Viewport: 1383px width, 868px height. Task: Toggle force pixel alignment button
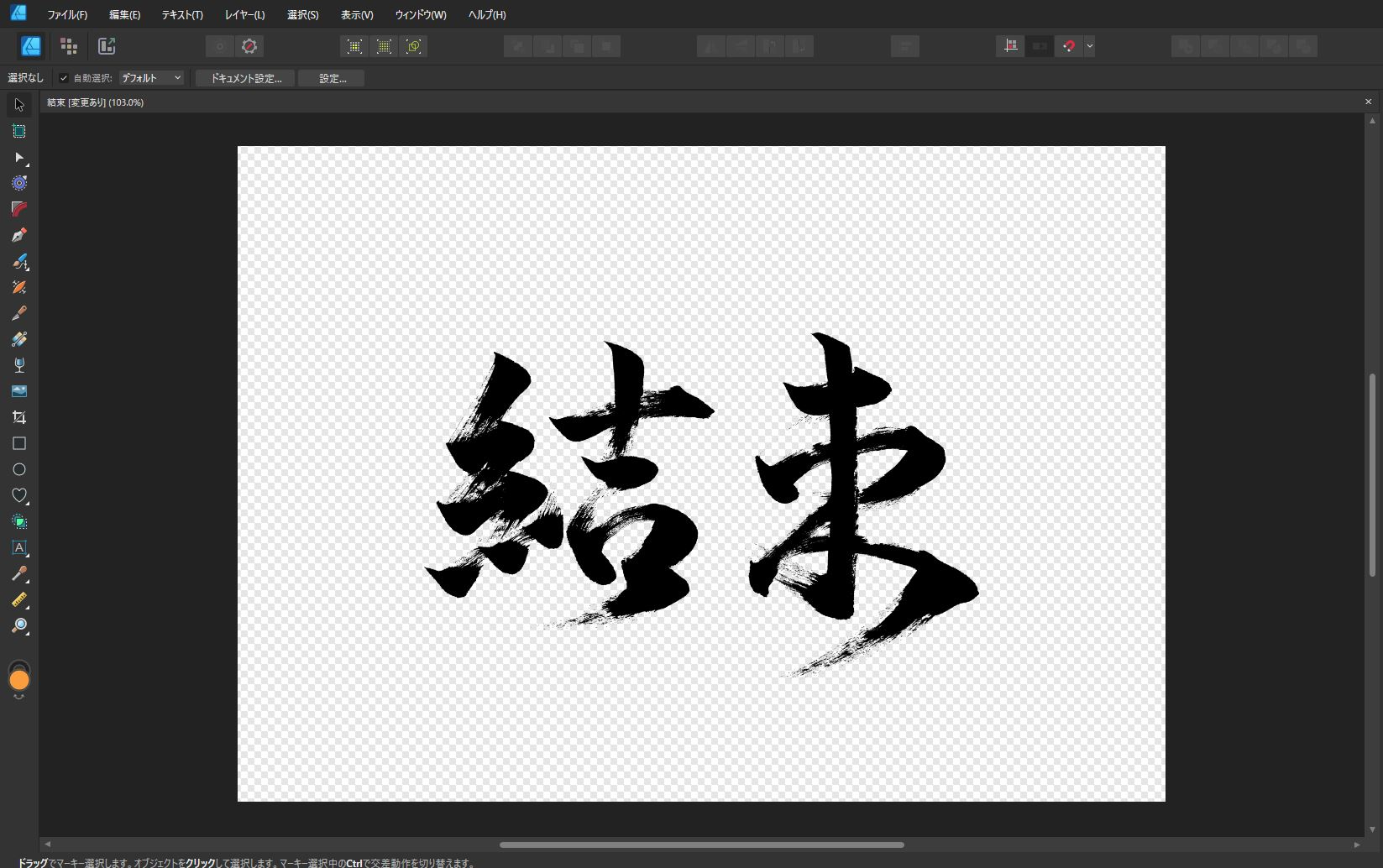[1010, 46]
